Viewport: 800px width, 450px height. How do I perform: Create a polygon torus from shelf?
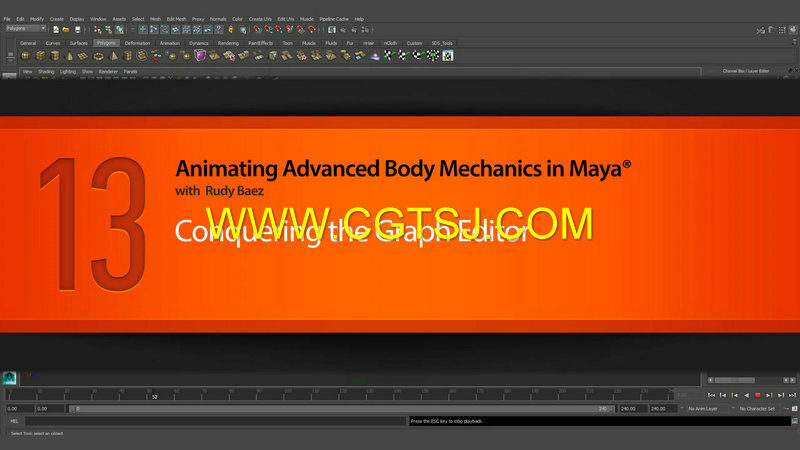pos(98,56)
